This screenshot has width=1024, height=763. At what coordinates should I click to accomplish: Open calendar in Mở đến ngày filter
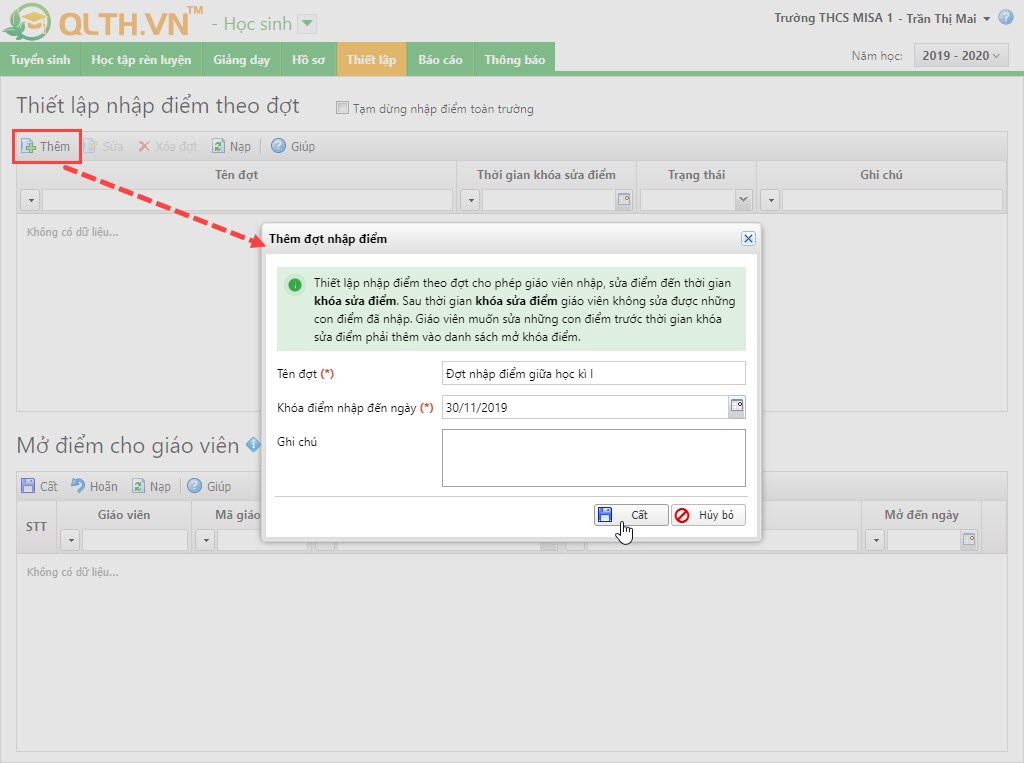(x=968, y=540)
